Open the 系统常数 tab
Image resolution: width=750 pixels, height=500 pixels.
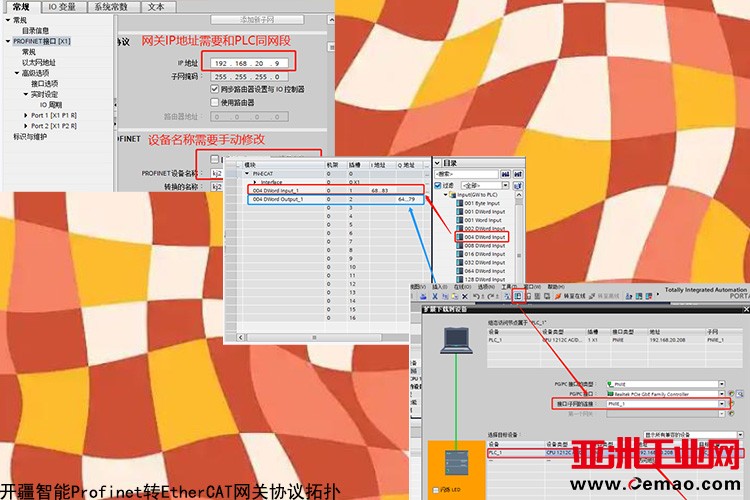(109, 6)
